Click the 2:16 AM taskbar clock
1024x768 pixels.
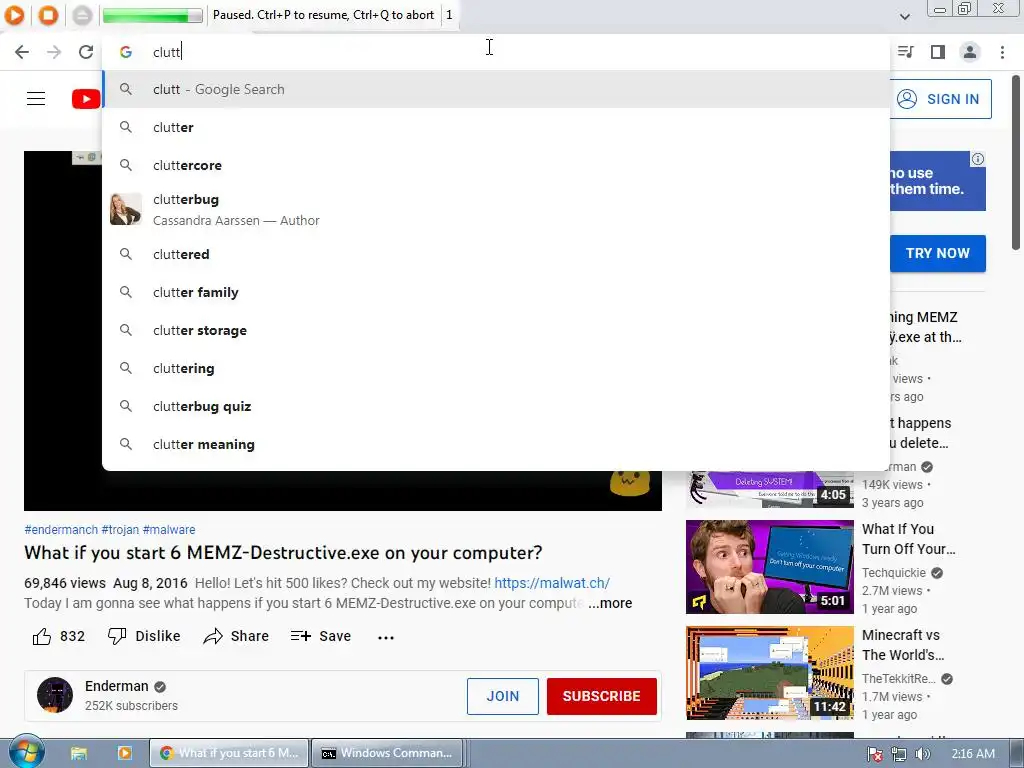(x=973, y=754)
